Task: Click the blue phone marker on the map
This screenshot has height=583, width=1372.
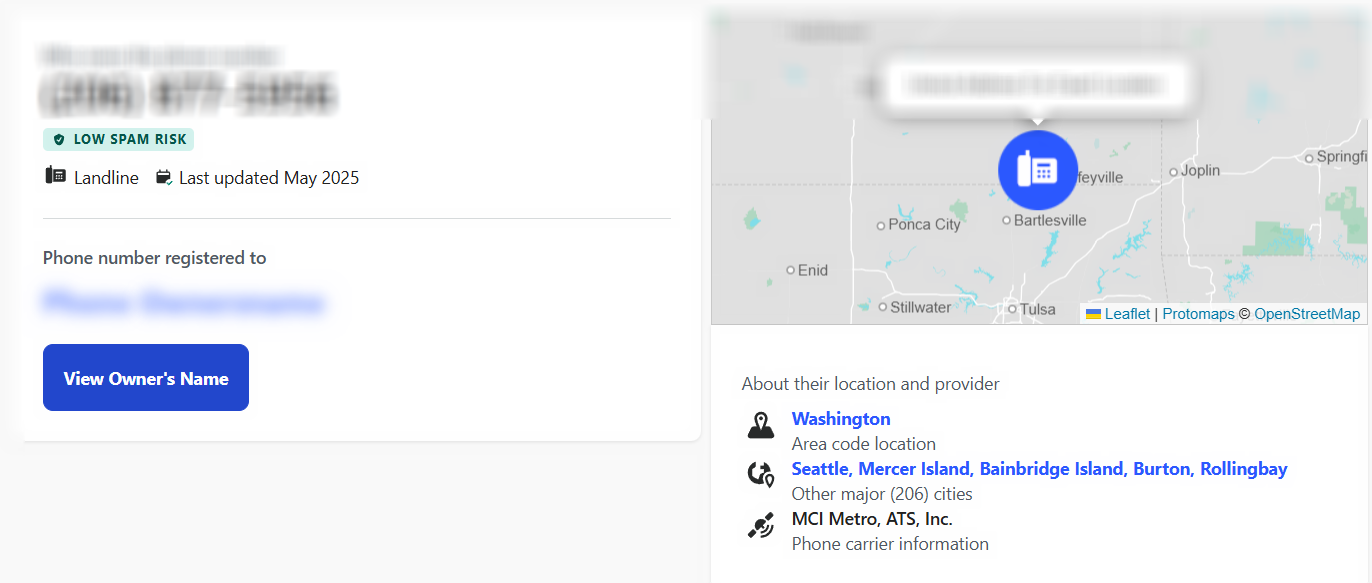Action: click(1038, 170)
